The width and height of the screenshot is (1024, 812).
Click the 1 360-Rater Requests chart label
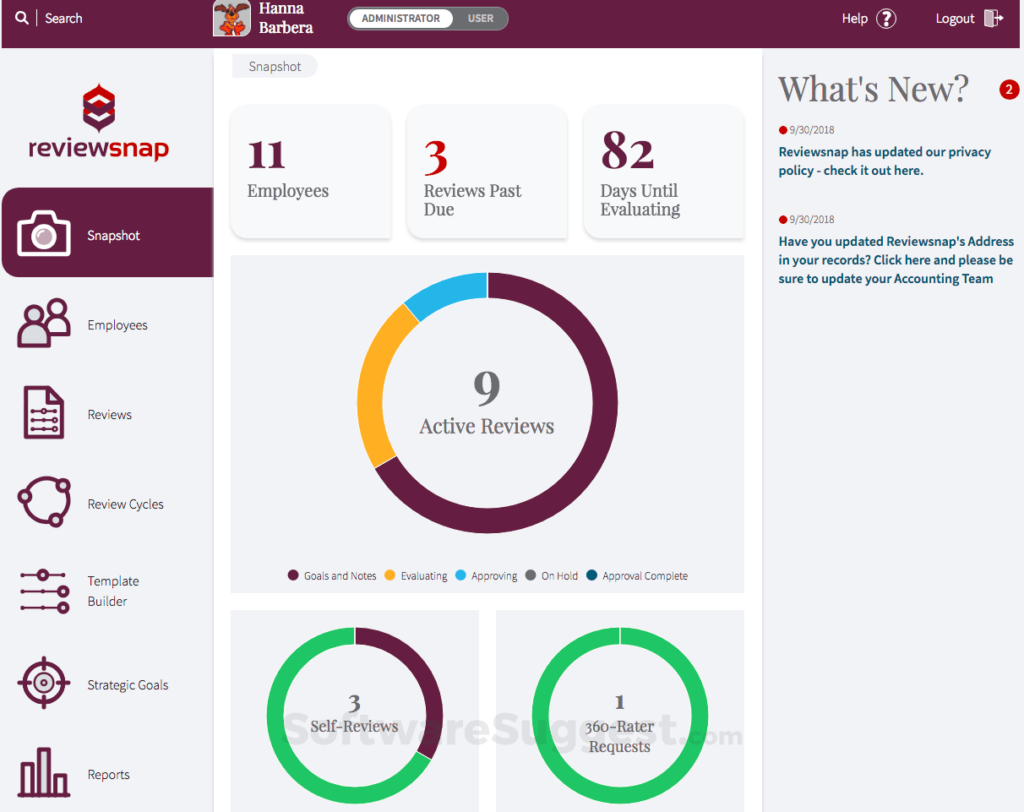pyautogui.click(x=619, y=724)
